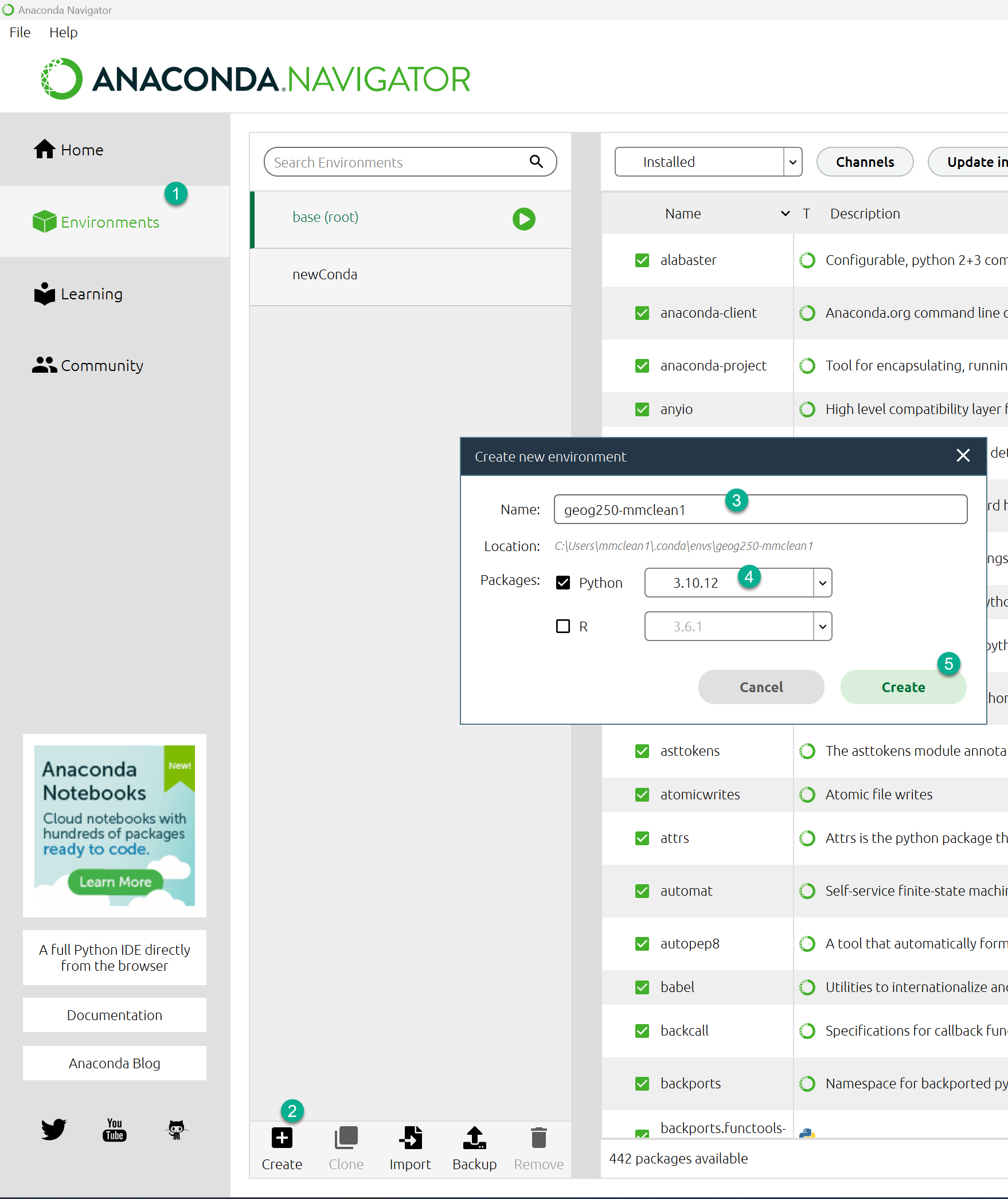Click the Create environment plus icon
The image size is (1008, 1199).
coord(282,1138)
